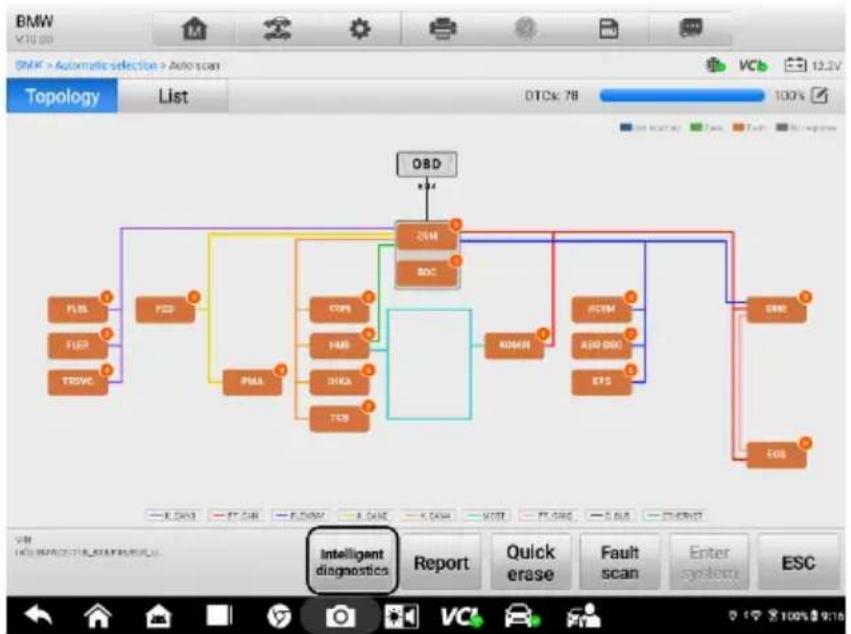This screenshot has height=634, width=851.
Task: Click the greyed help icon in top toolbar
Action: (x=525, y=28)
